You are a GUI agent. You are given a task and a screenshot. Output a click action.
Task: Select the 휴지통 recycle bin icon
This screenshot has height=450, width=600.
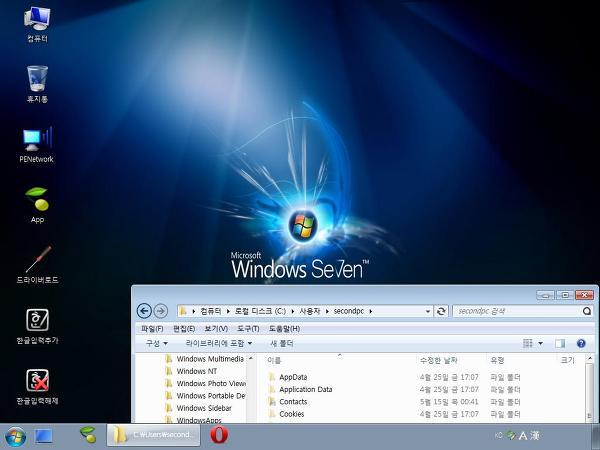(37, 84)
